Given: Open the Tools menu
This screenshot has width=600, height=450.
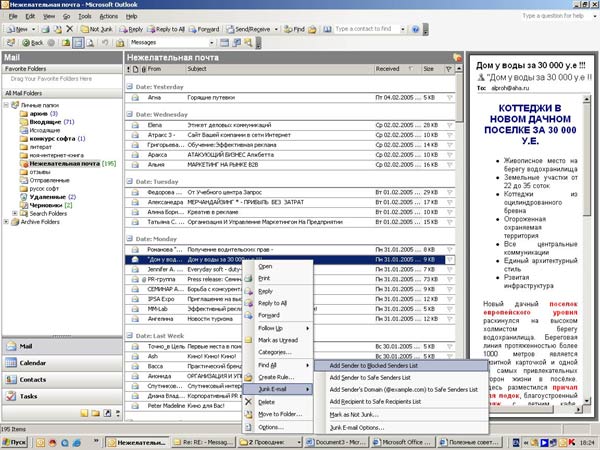Looking at the screenshot, I should click(86, 17).
